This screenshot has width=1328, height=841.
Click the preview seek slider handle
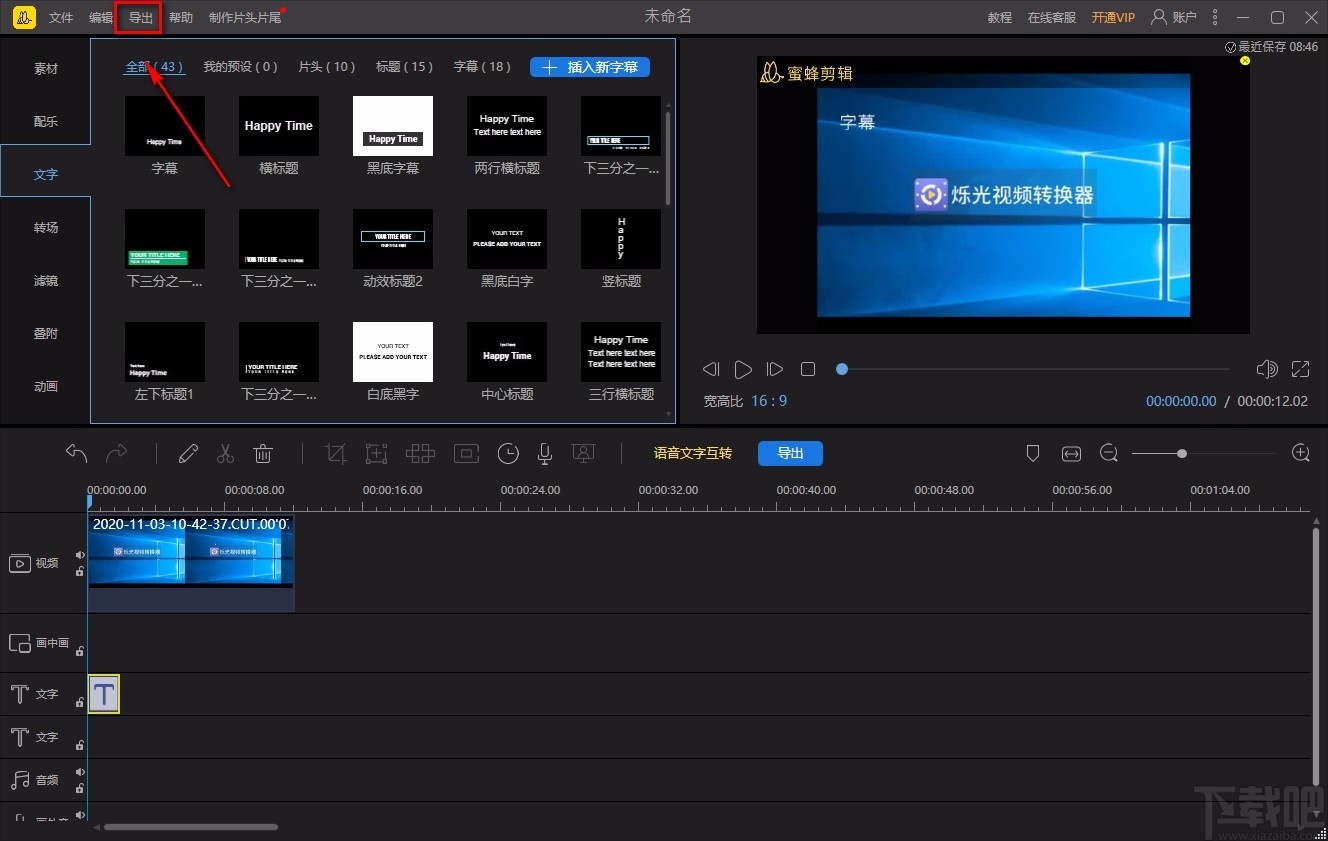[x=842, y=369]
